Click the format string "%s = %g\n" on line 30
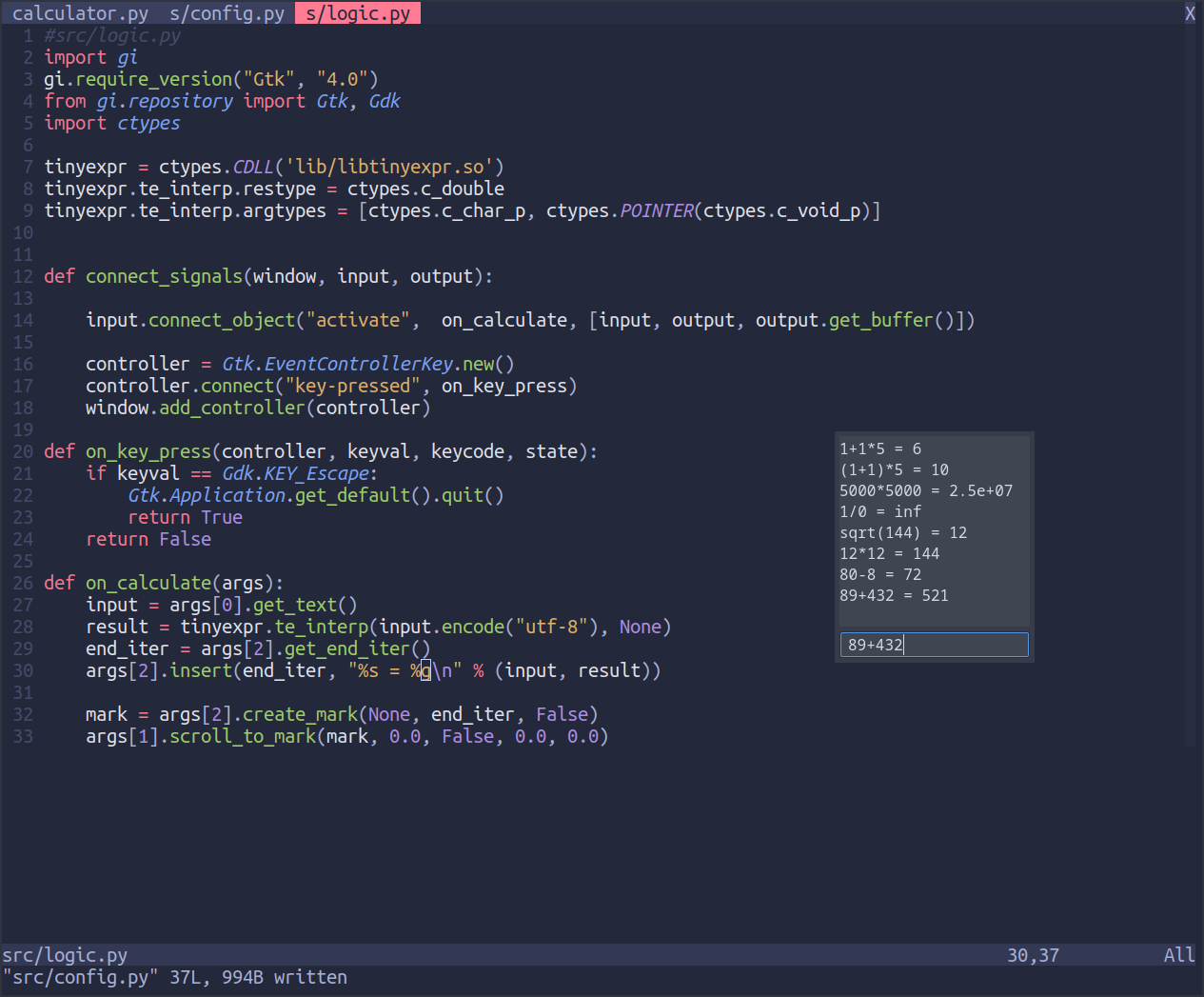Viewport: 1204px width, 997px height. 405,670
